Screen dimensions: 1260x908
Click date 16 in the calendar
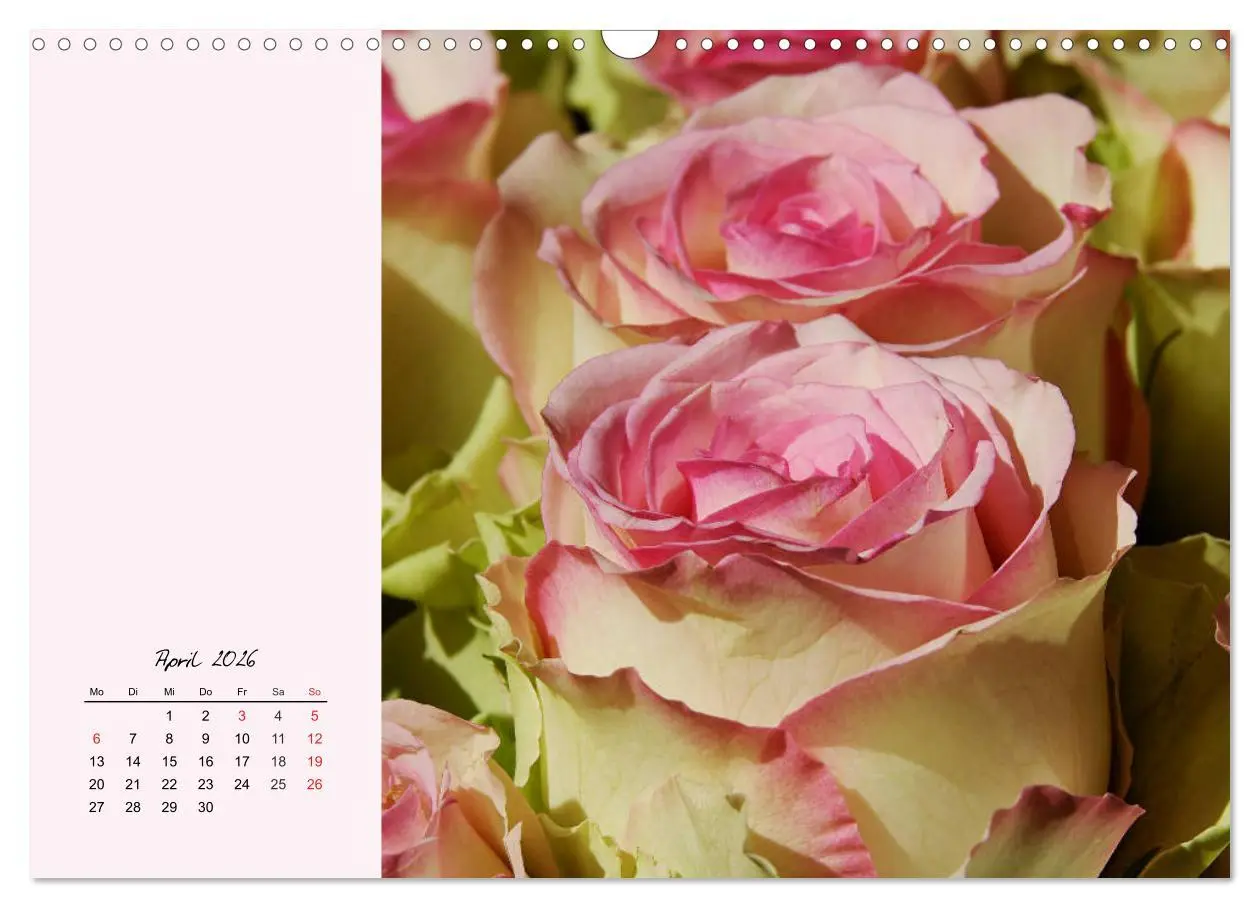(x=206, y=762)
